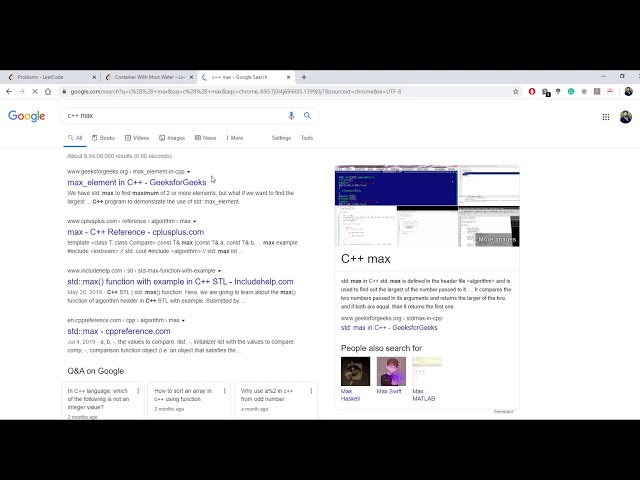640x480 pixels.
Task: Open Max MATLAB related search thumbnail
Action: [x=427, y=371]
